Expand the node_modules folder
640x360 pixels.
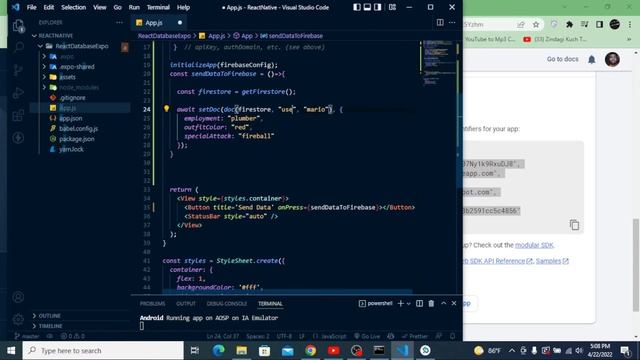click(x=44, y=87)
